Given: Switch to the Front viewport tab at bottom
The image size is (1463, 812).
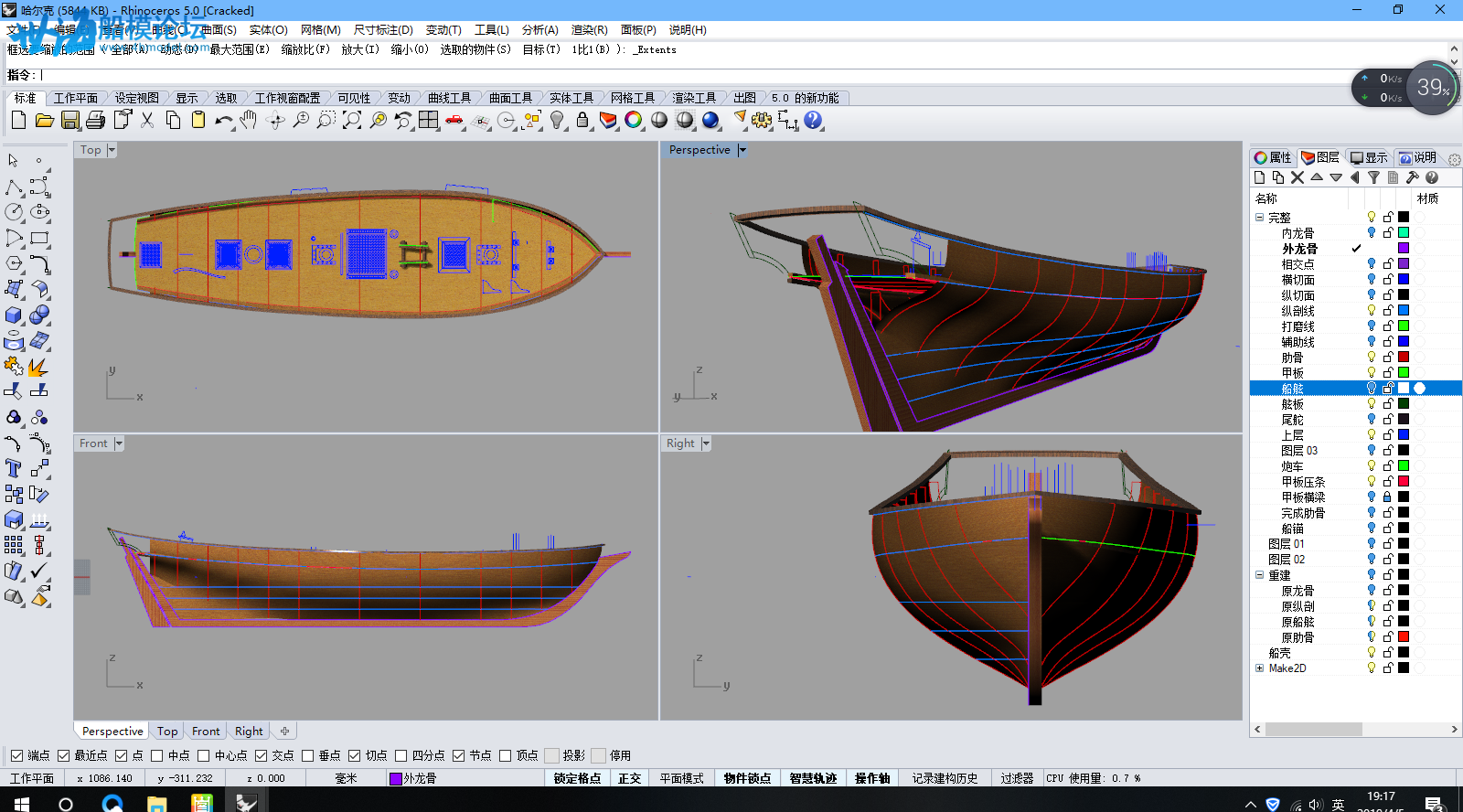Looking at the screenshot, I should 206,732.
